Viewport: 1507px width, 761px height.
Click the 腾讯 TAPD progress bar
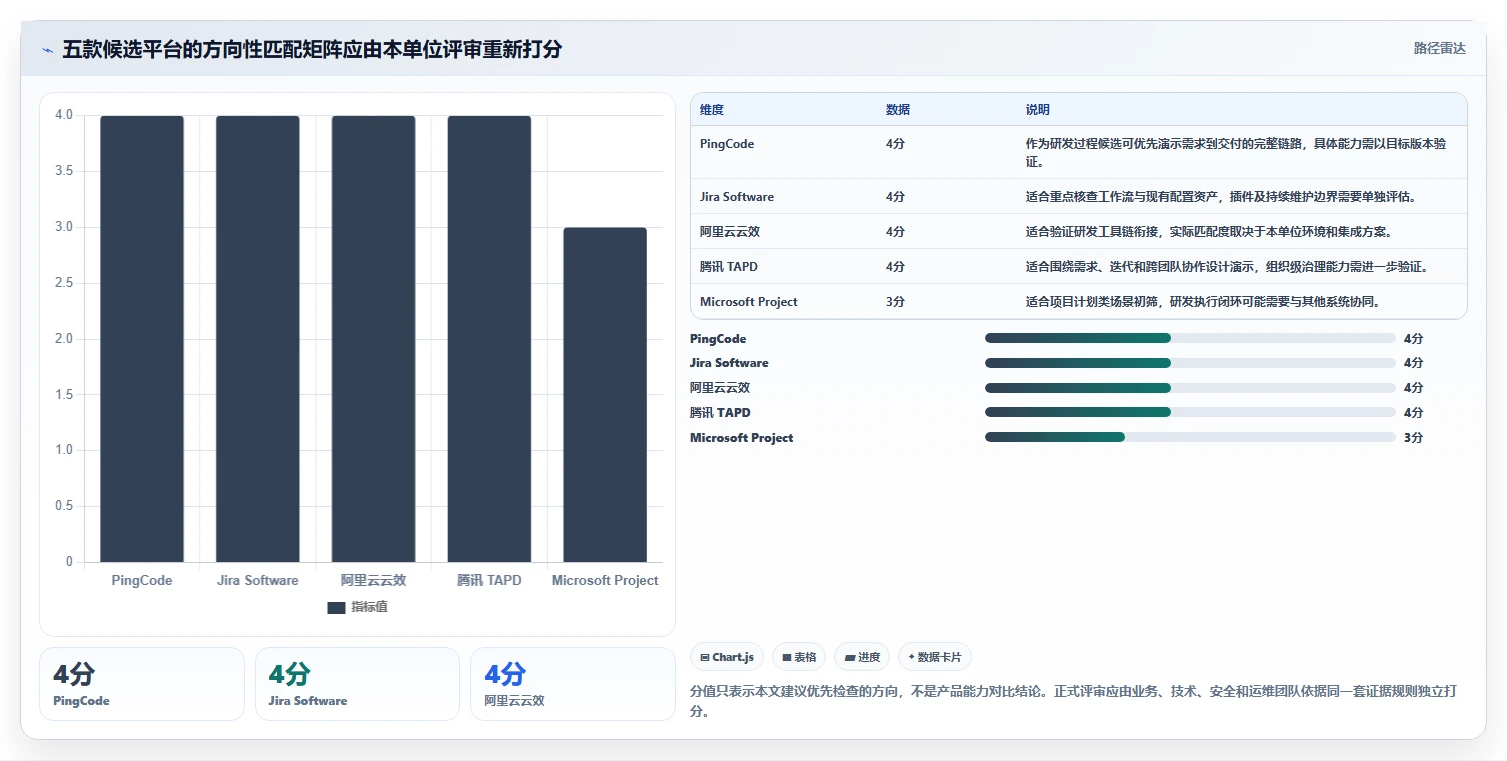click(x=1190, y=412)
